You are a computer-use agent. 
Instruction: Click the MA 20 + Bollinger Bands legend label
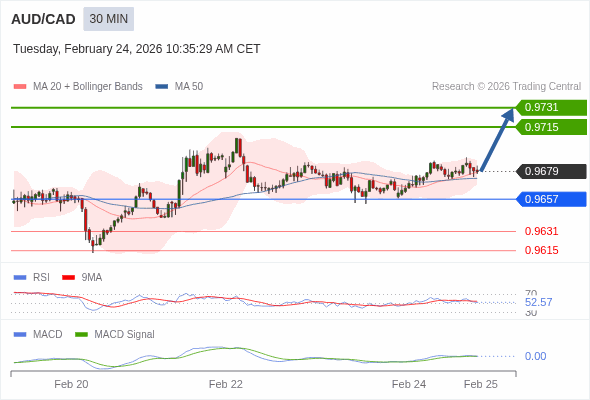click(x=88, y=87)
